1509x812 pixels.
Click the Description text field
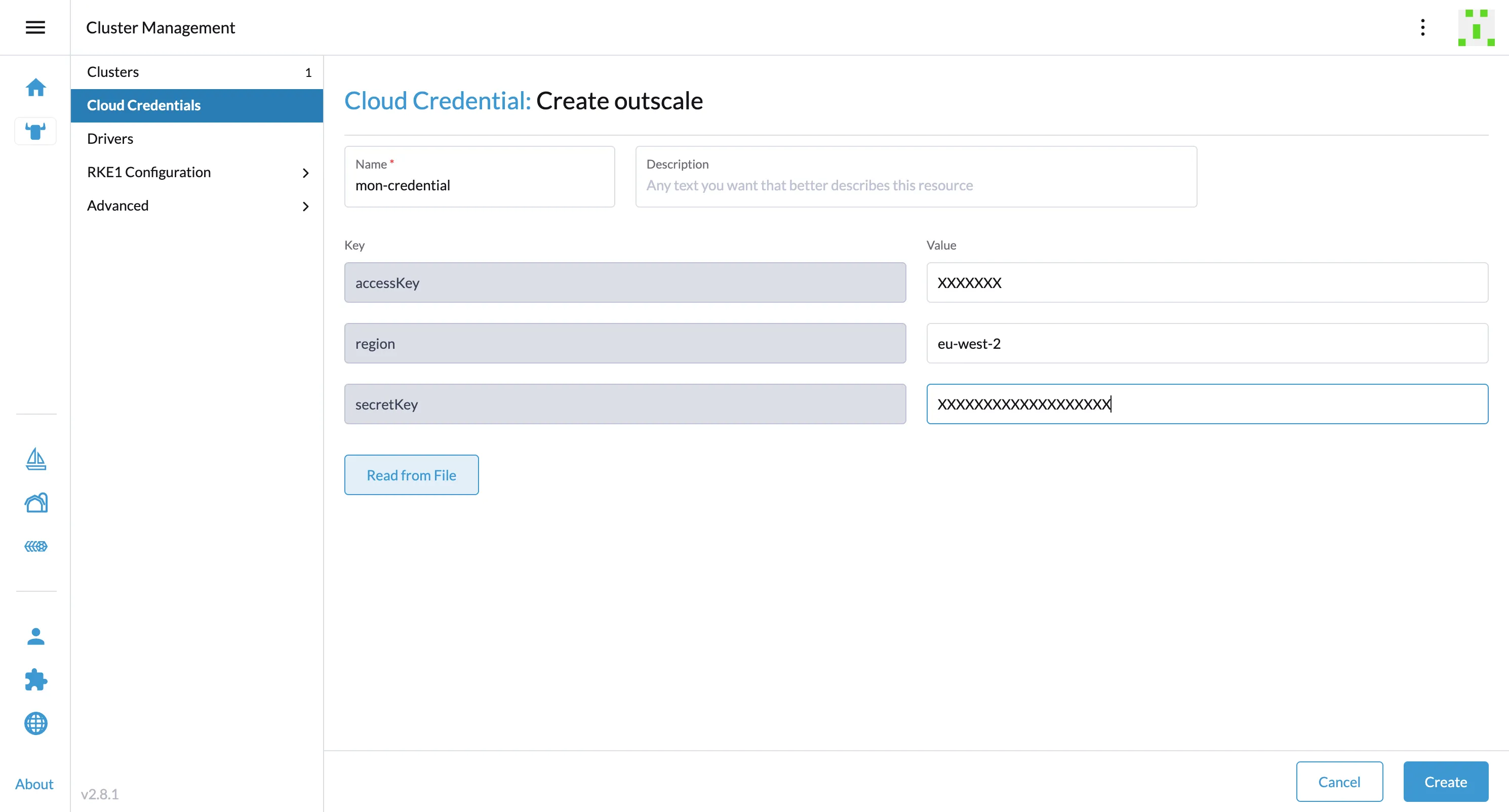pyautogui.click(x=916, y=185)
